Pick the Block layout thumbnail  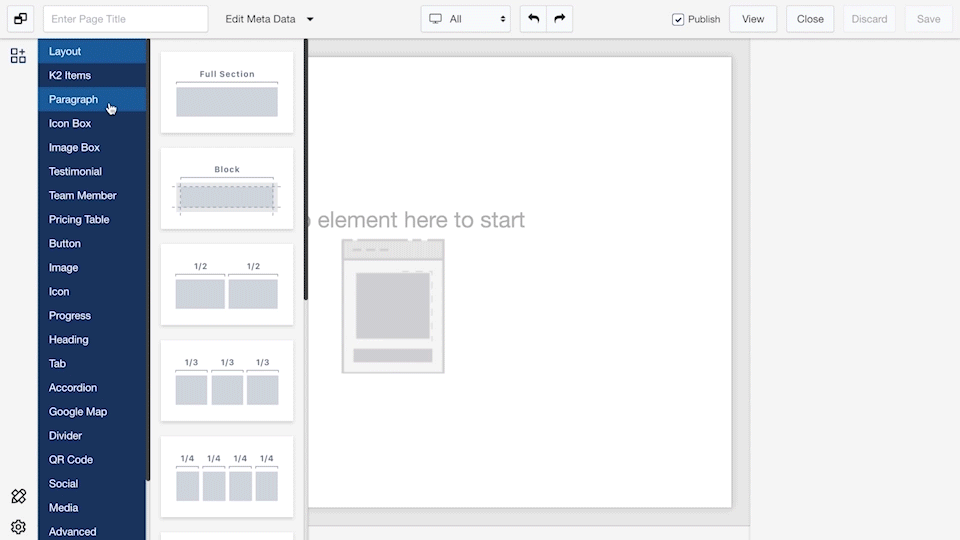[x=227, y=189]
